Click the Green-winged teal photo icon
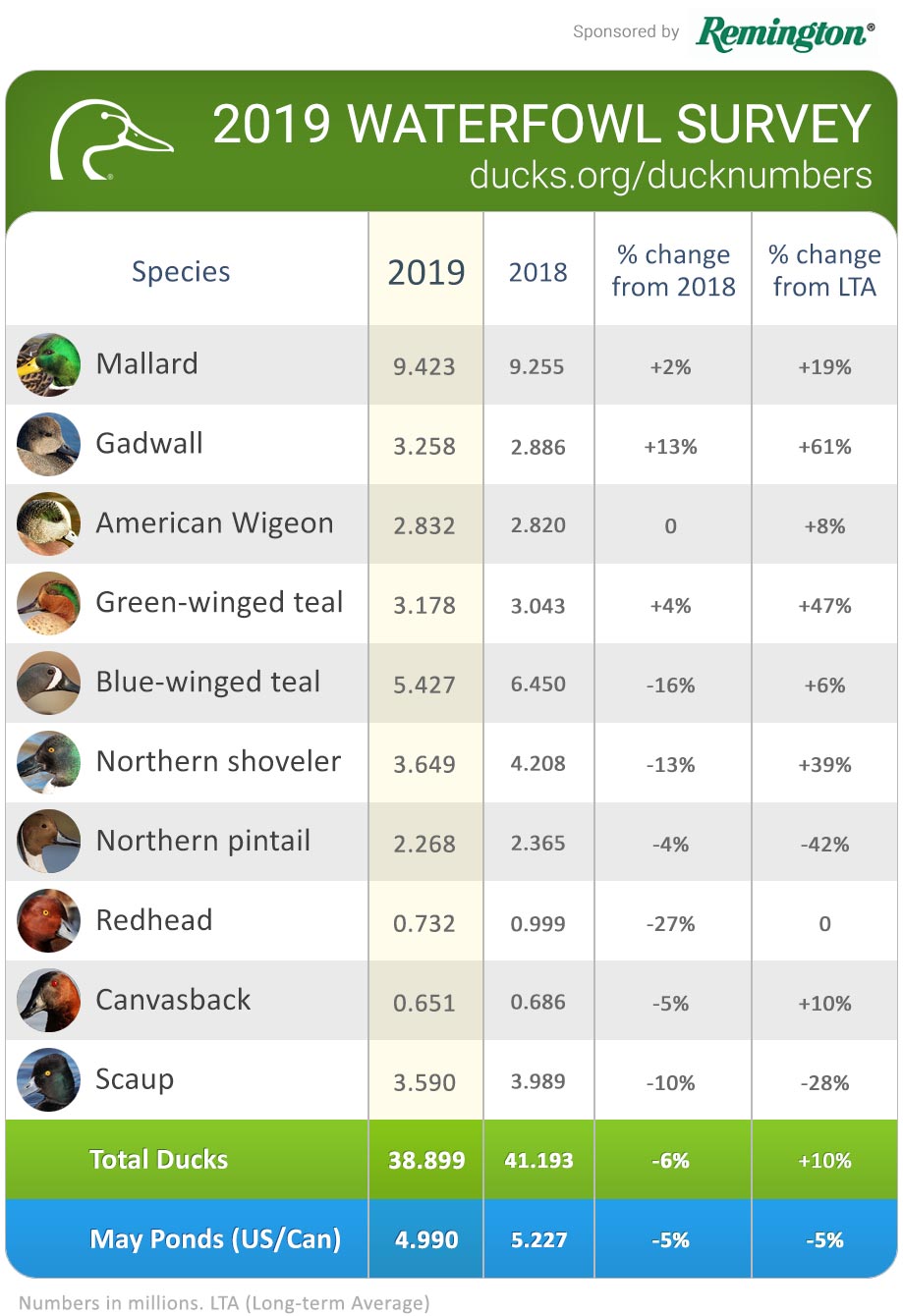The width and height of the screenshot is (903, 1316). pos(48,604)
